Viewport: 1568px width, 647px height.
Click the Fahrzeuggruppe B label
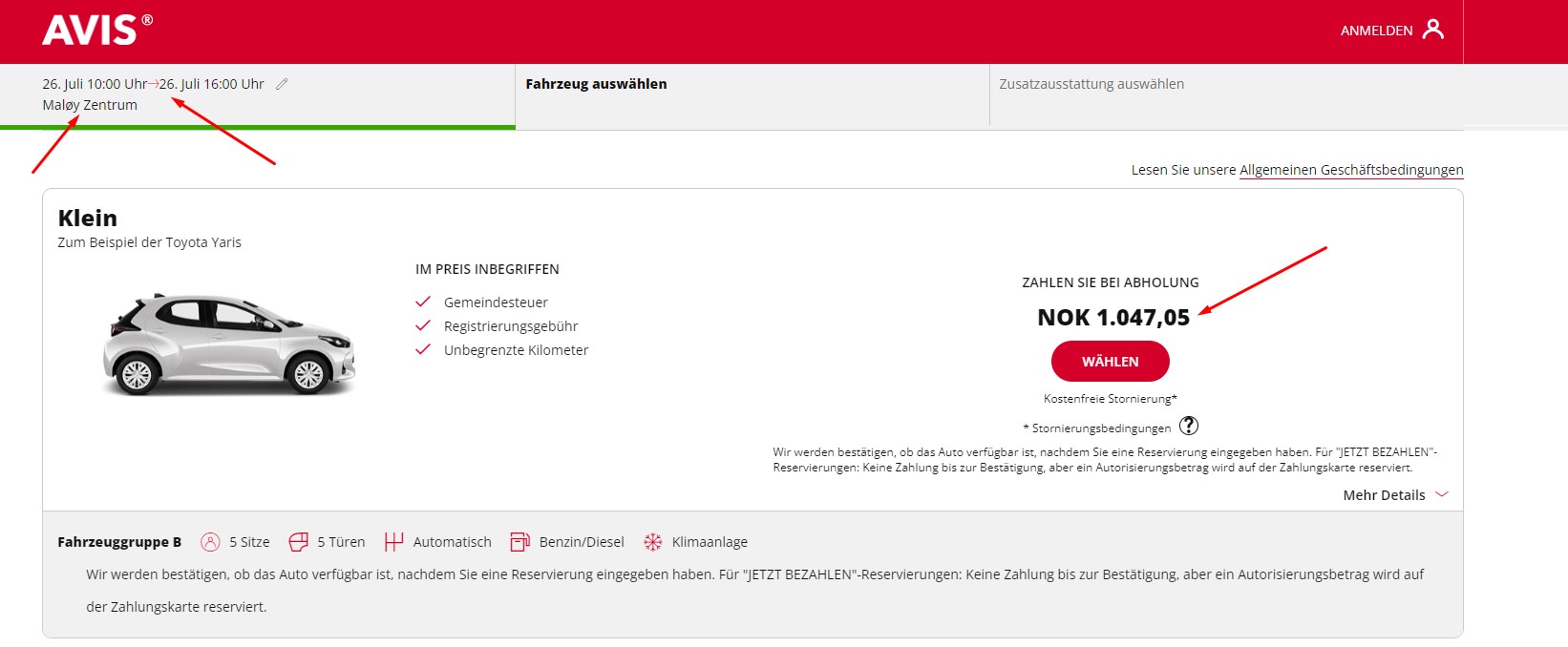[119, 542]
